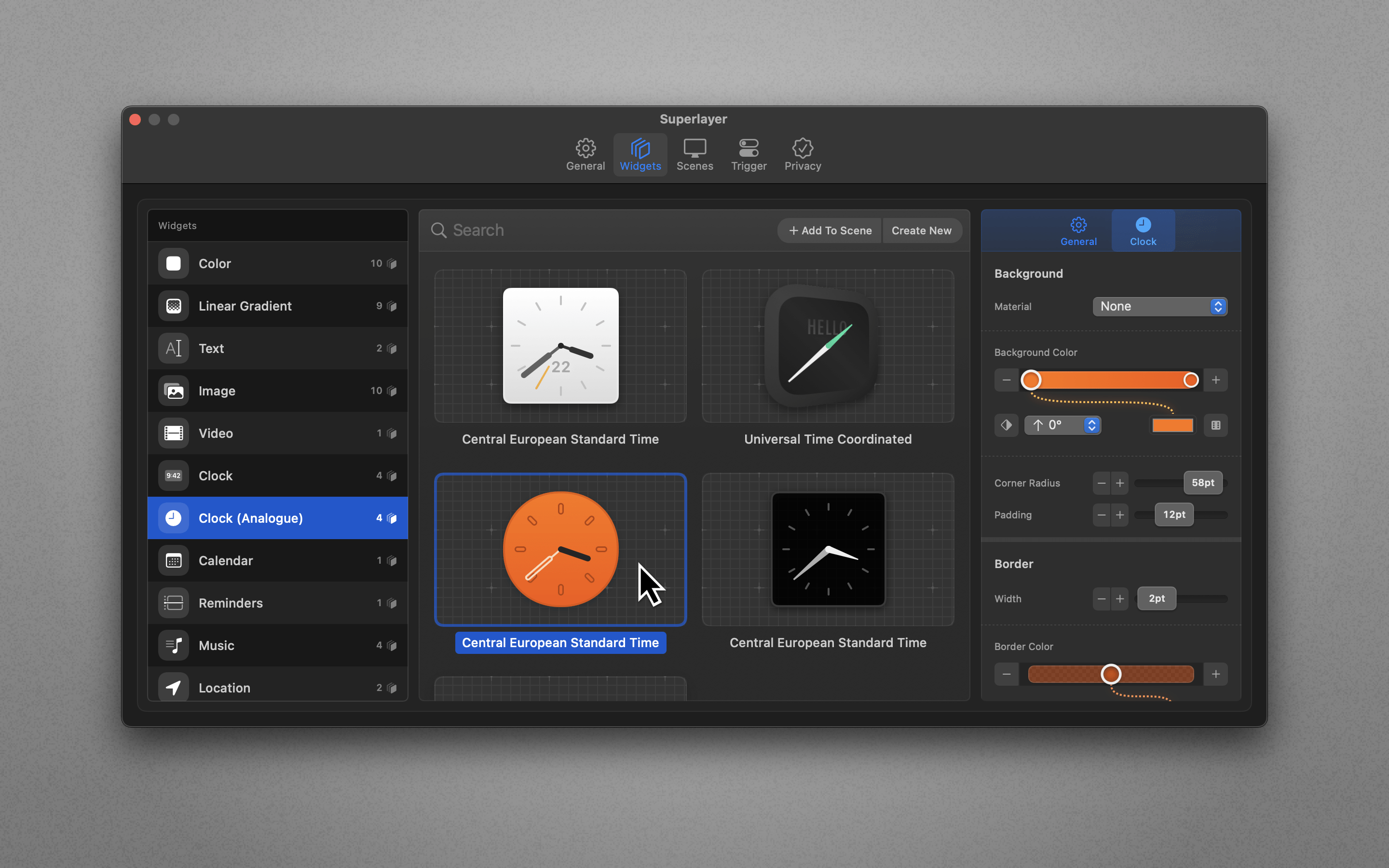Click the Border Width minus stepper
This screenshot has height=868, width=1389.
tap(1102, 598)
